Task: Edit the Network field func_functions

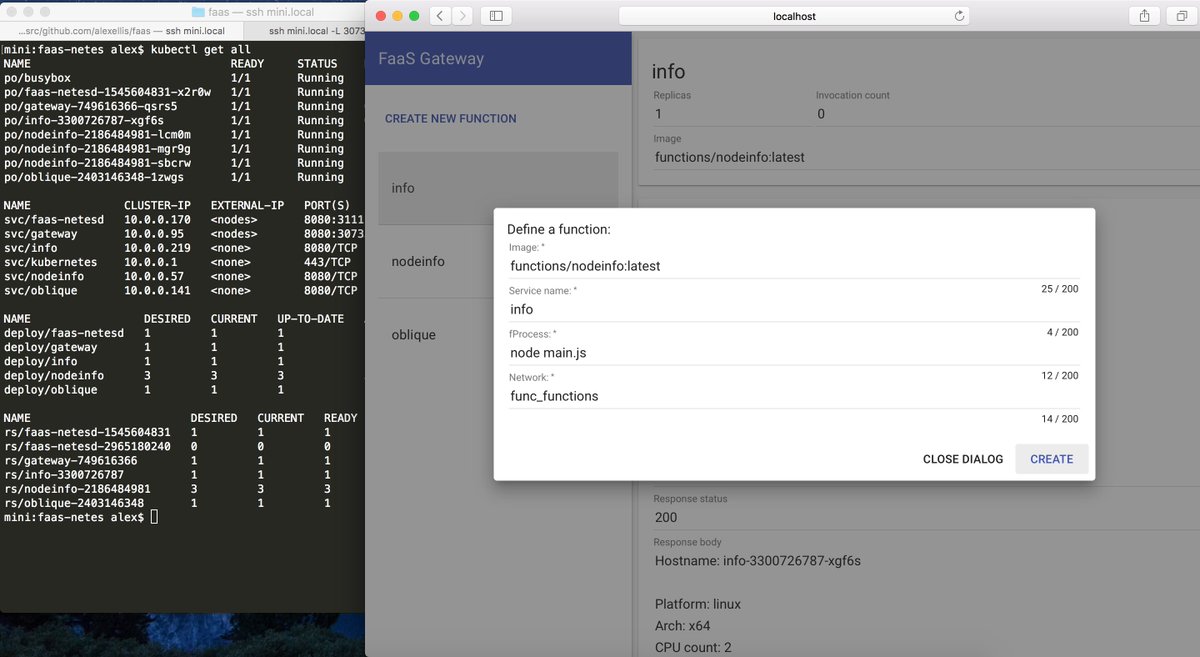Action: [x=794, y=396]
